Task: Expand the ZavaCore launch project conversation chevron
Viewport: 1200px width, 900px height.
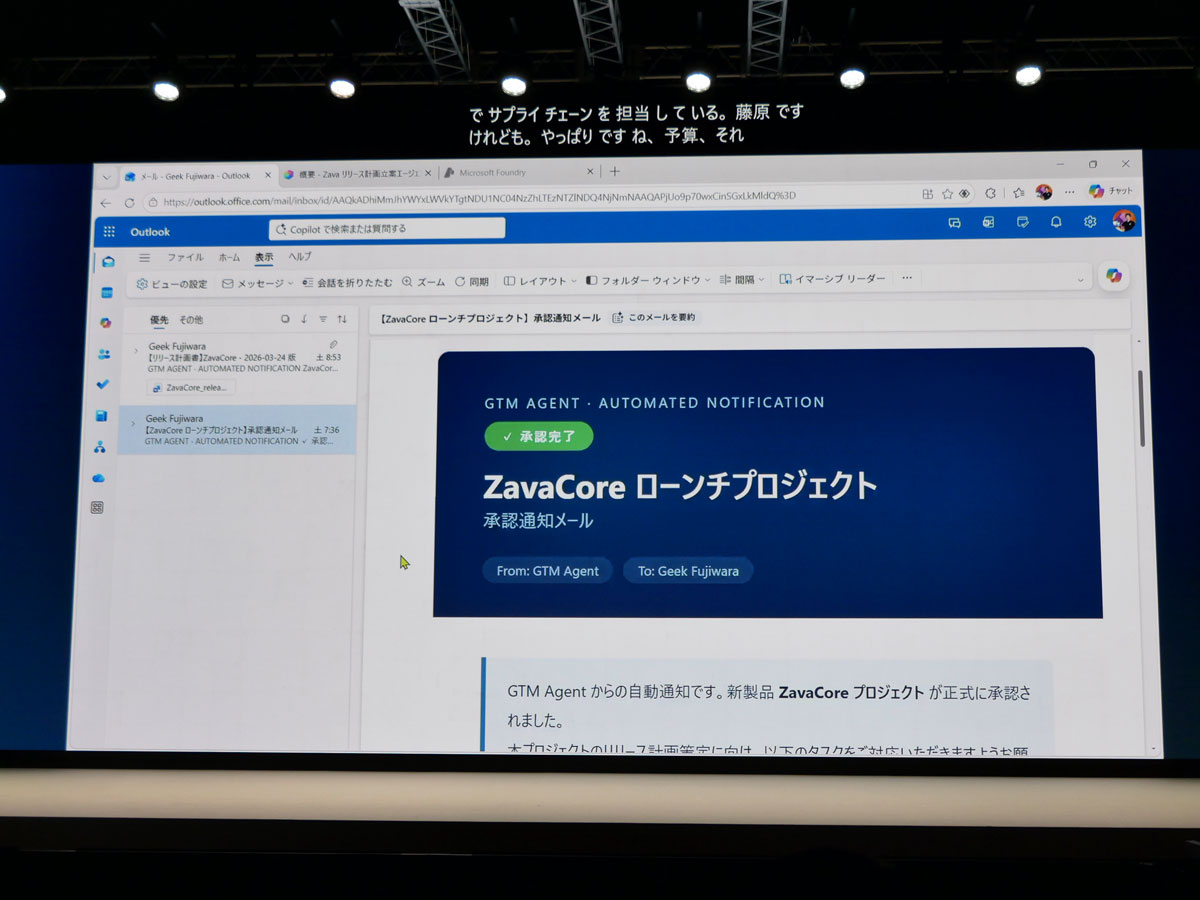Action: (x=132, y=423)
